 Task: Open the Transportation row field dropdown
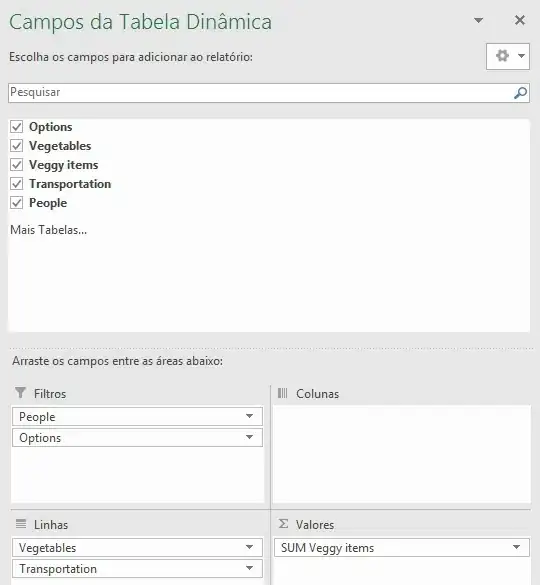pyautogui.click(x=250, y=568)
